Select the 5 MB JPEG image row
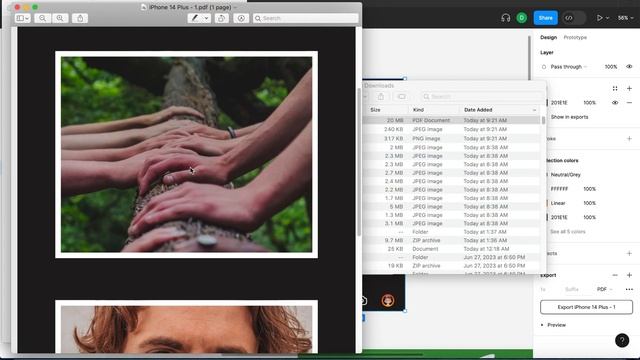Viewport: 640px width, 360px height. [x=451, y=207]
